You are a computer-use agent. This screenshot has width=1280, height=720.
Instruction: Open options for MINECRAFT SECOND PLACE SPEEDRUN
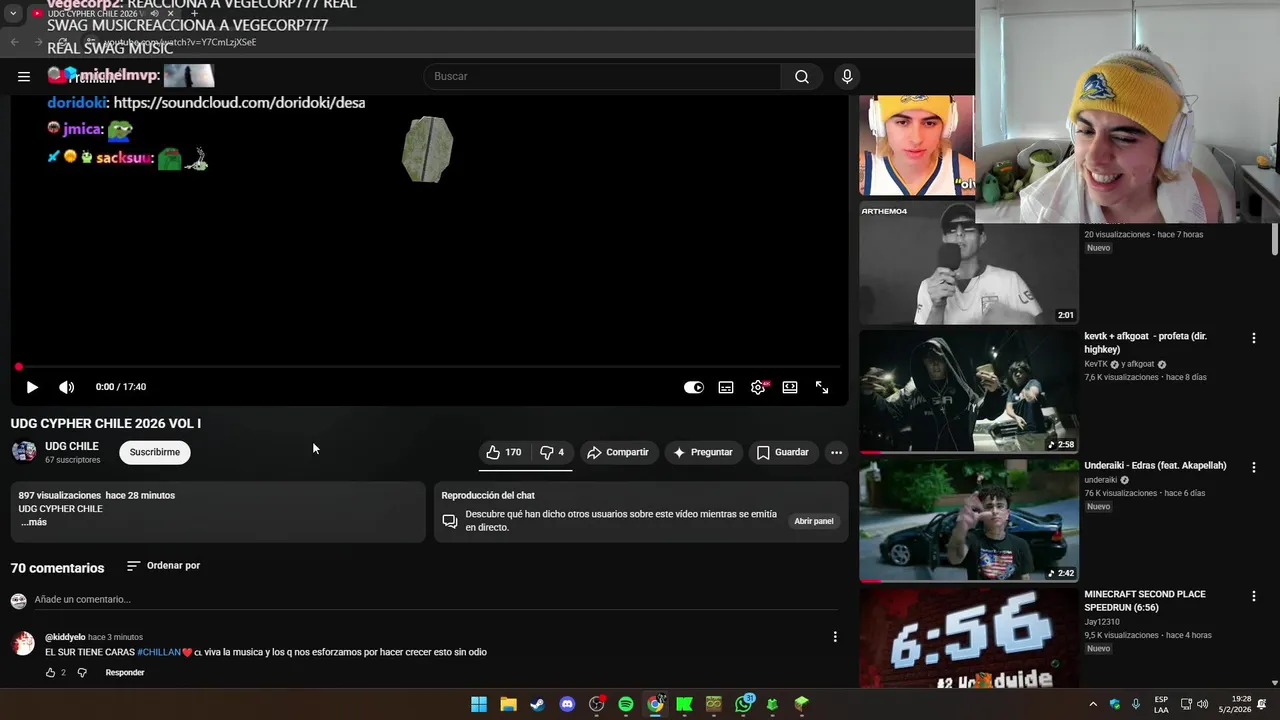click(1253, 596)
